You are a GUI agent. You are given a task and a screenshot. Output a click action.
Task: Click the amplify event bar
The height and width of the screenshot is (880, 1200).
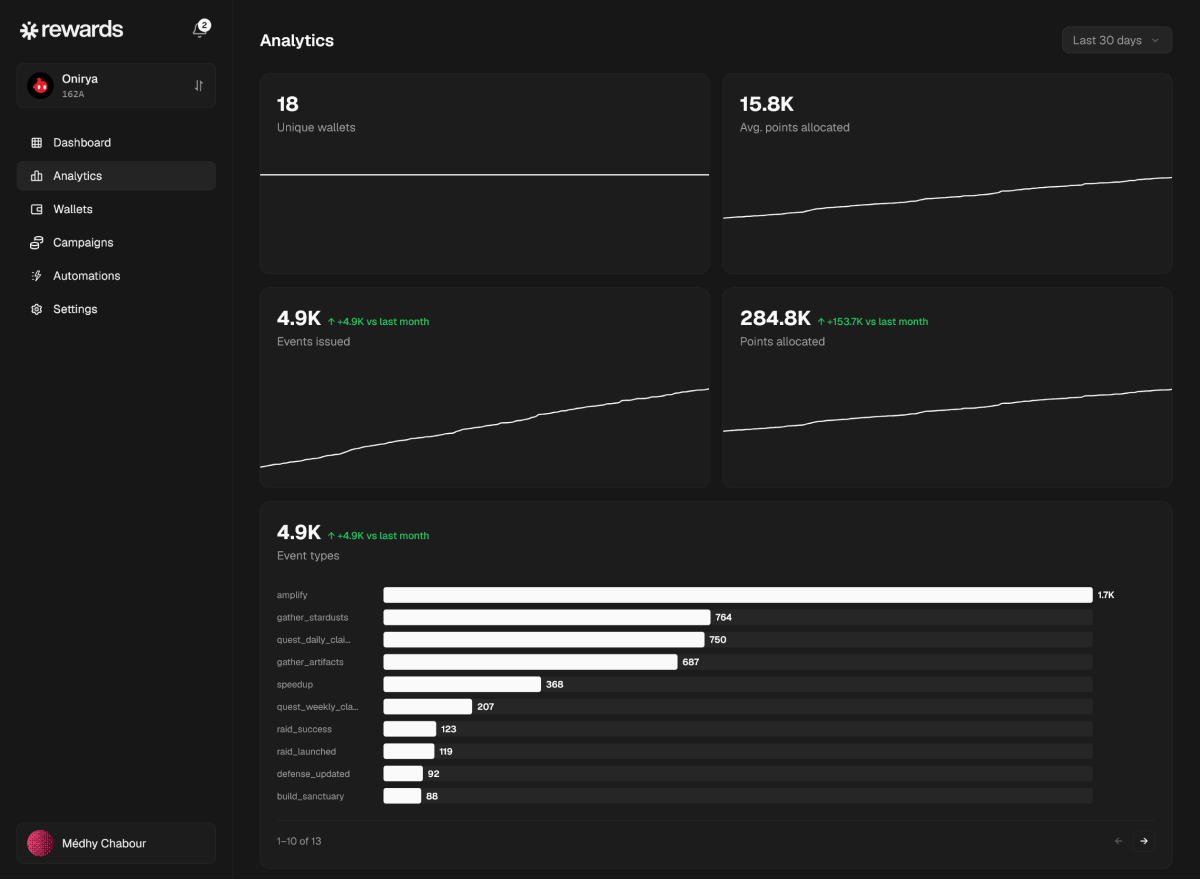coord(738,595)
